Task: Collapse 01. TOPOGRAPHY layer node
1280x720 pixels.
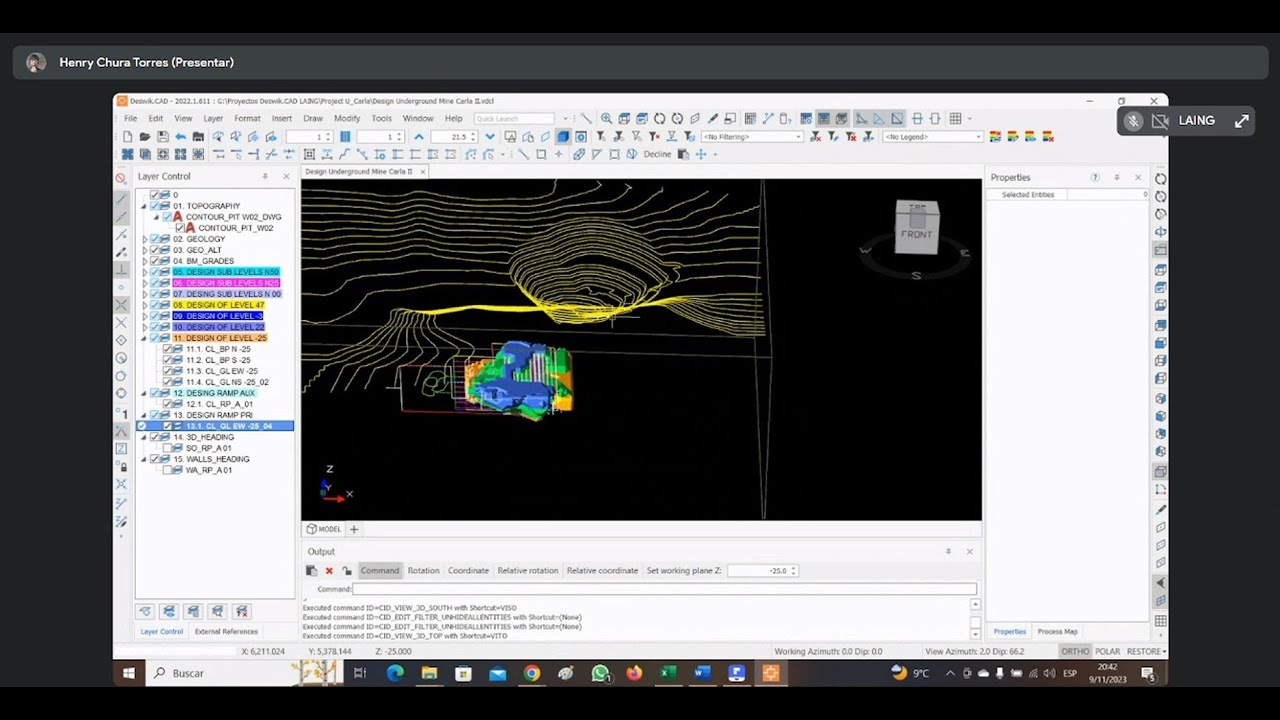Action: [x=144, y=206]
